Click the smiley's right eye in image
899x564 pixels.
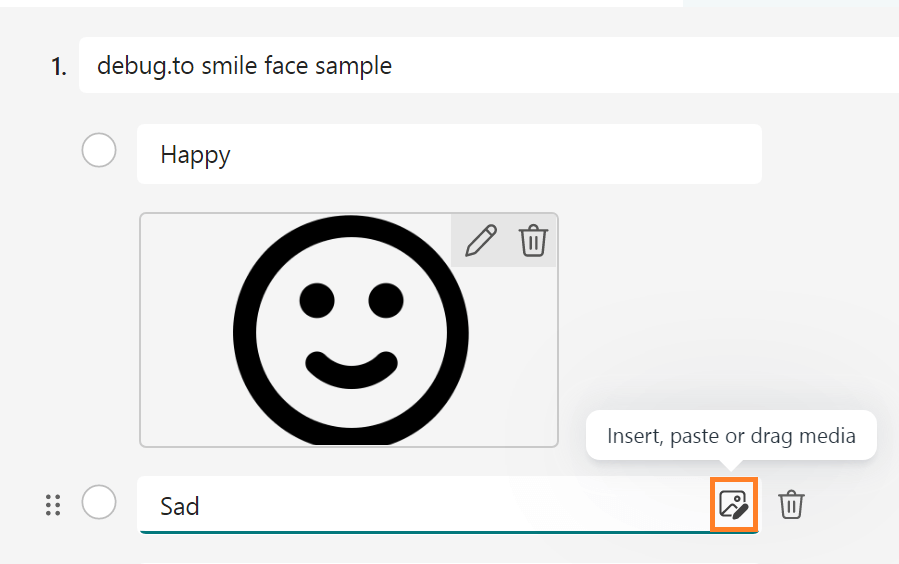click(385, 299)
